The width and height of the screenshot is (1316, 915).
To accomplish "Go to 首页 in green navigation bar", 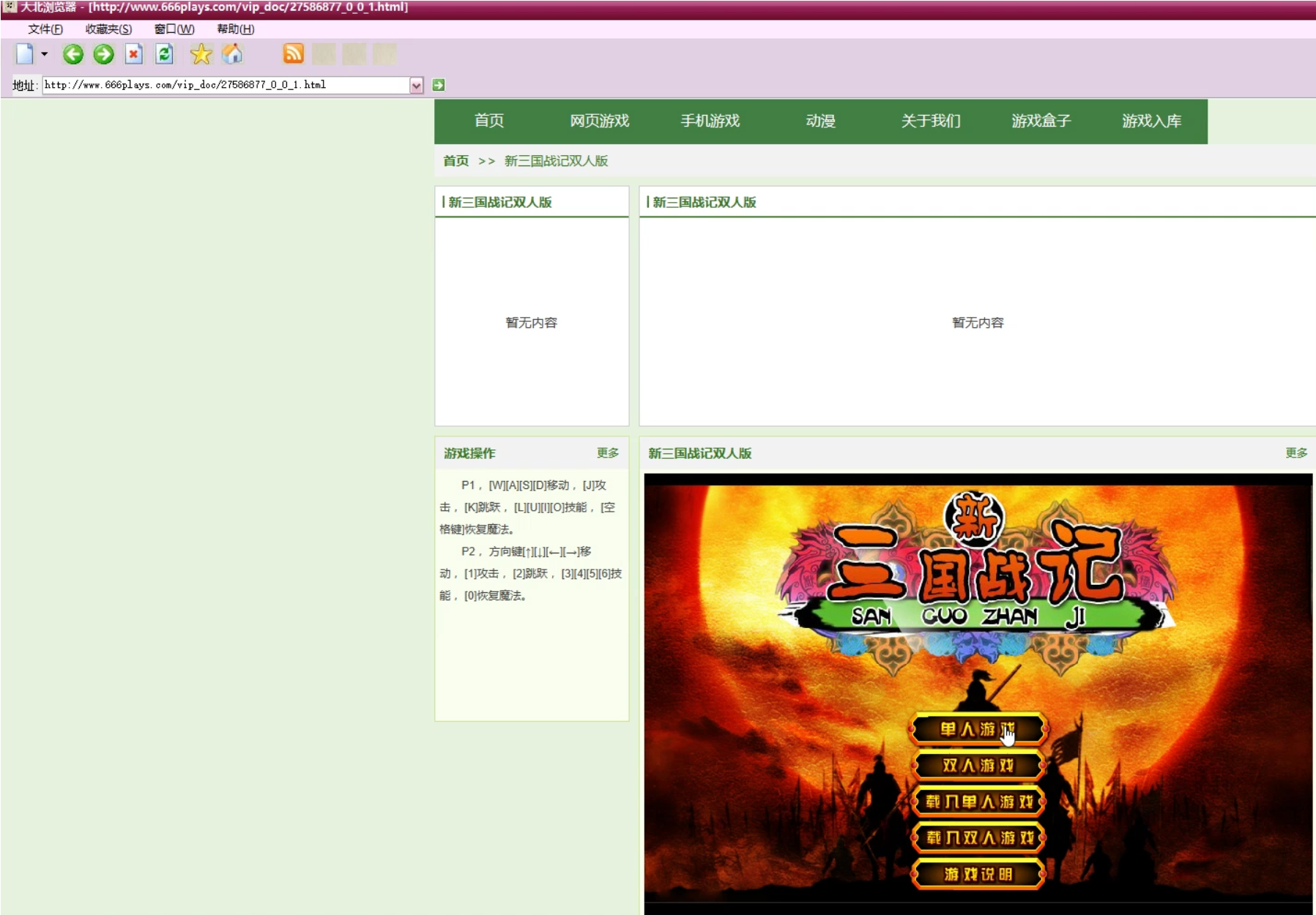I will 489,121.
